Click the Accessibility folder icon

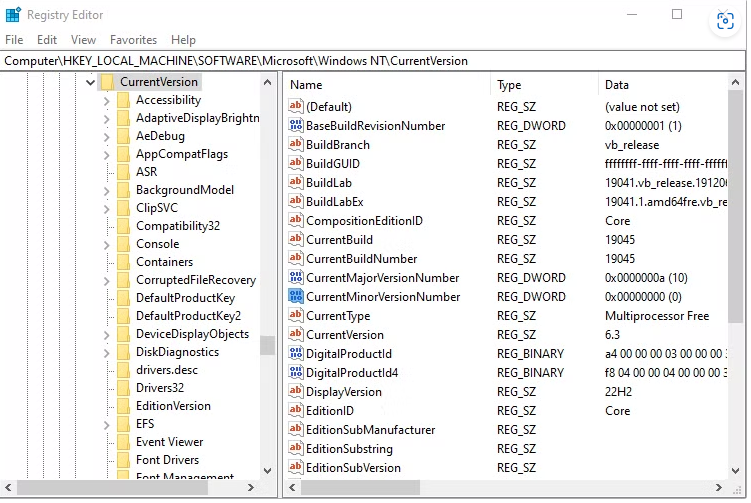(124, 100)
